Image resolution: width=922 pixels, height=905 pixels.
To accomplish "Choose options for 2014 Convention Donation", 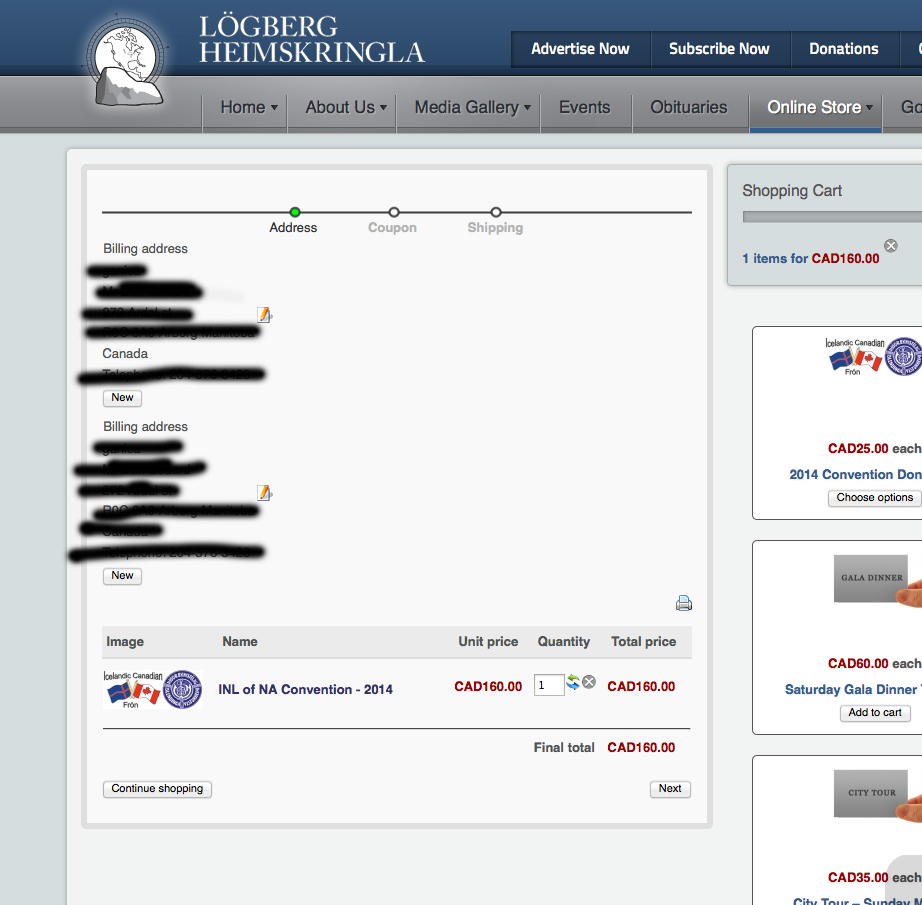I will [874, 497].
